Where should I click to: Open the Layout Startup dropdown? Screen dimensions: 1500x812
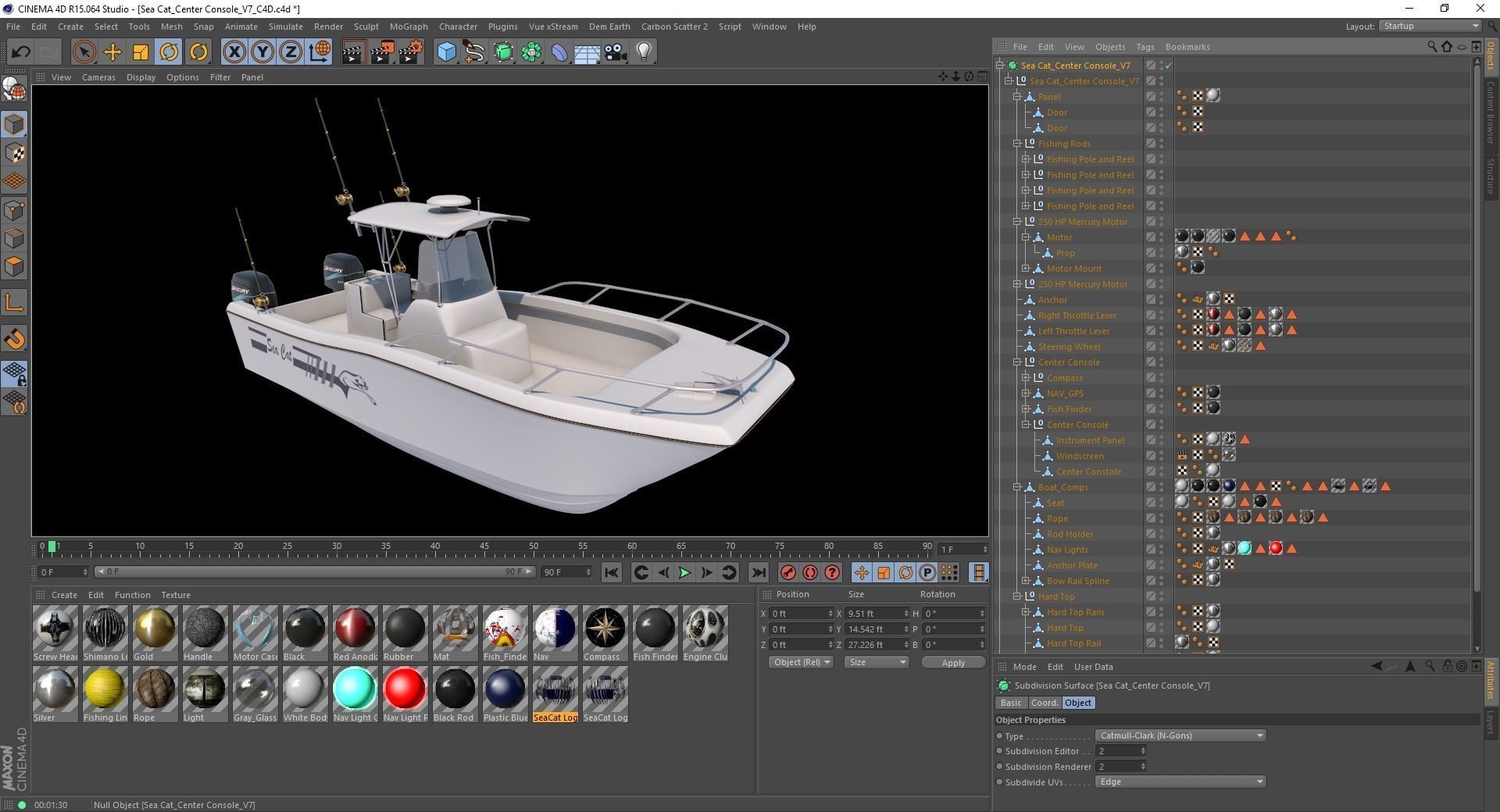pyautogui.click(x=1430, y=27)
